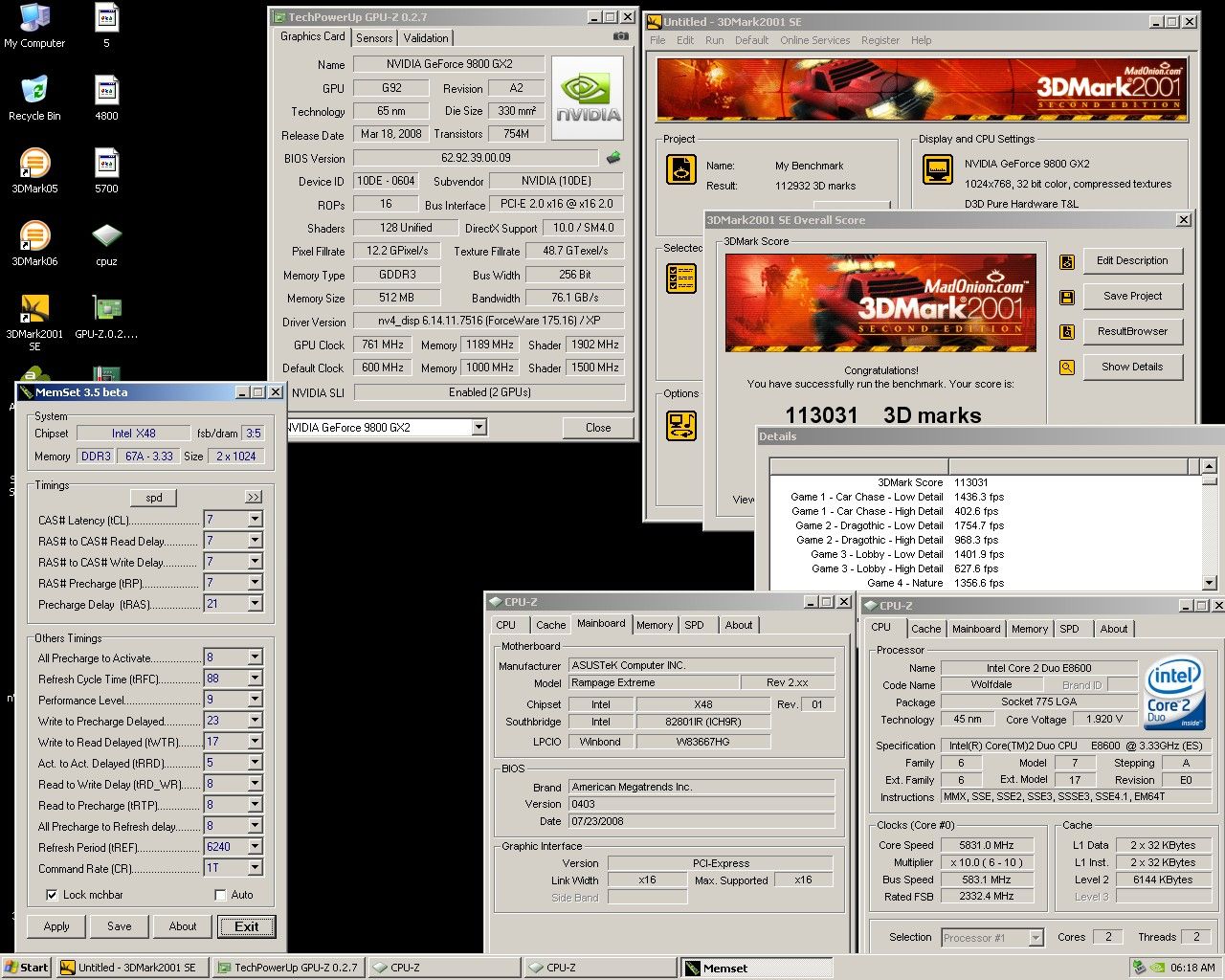Click Edit Description button

1132,260
